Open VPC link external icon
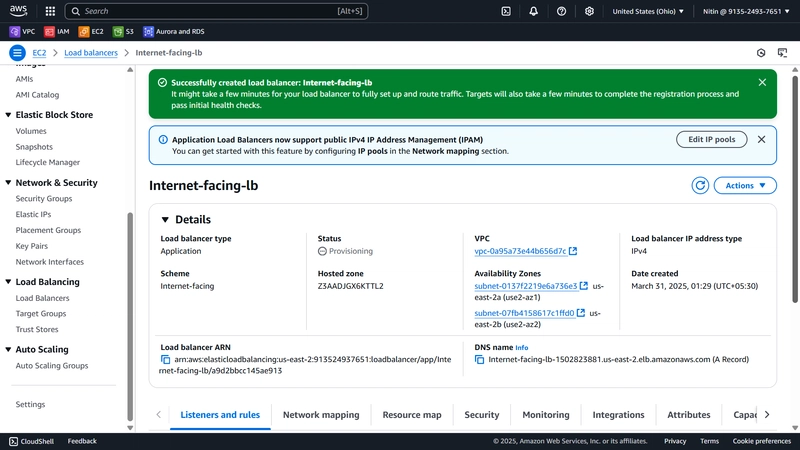 pos(573,251)
